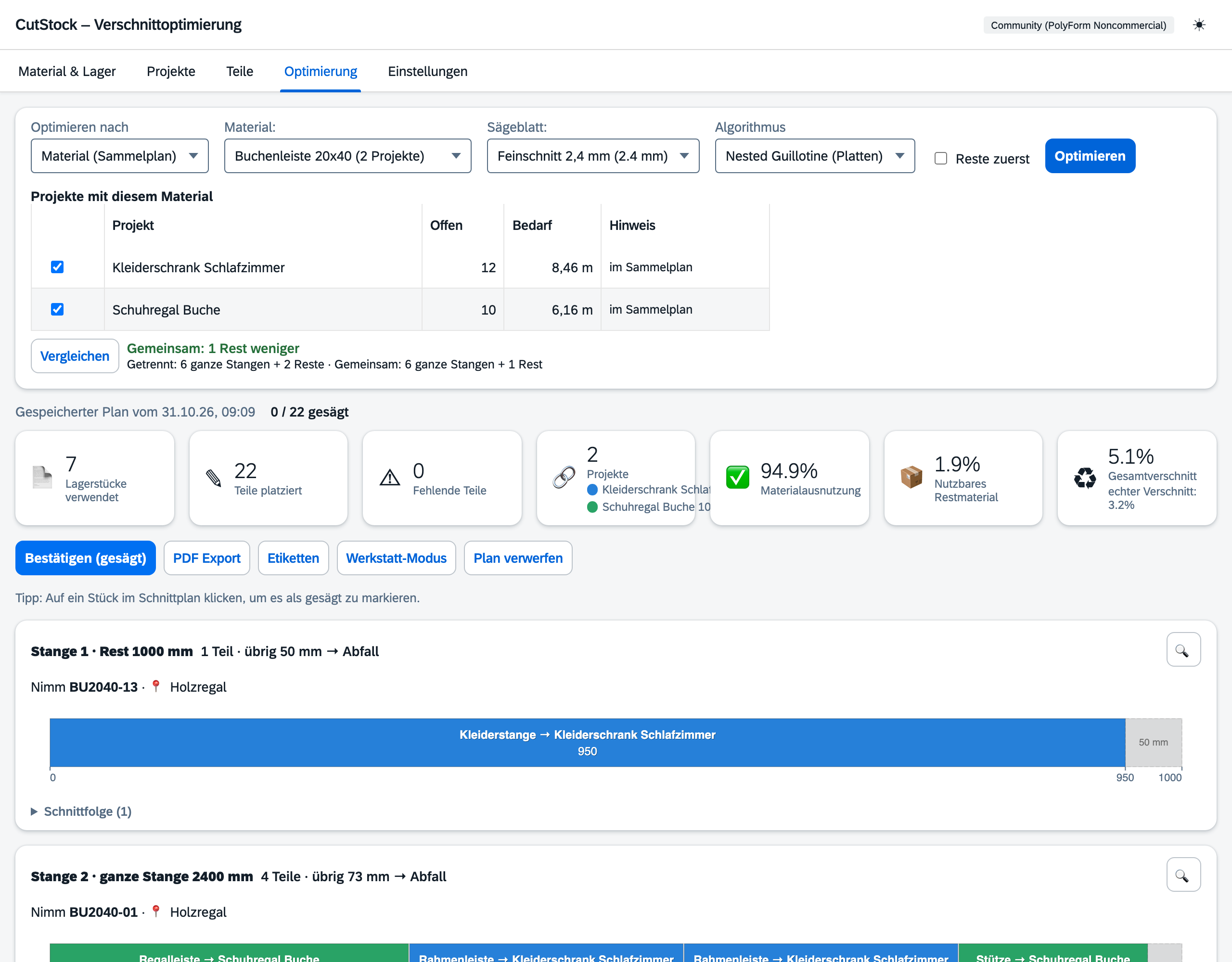
Task: Click the document icon on Lagerstücke card
Action: coord(42,478)
